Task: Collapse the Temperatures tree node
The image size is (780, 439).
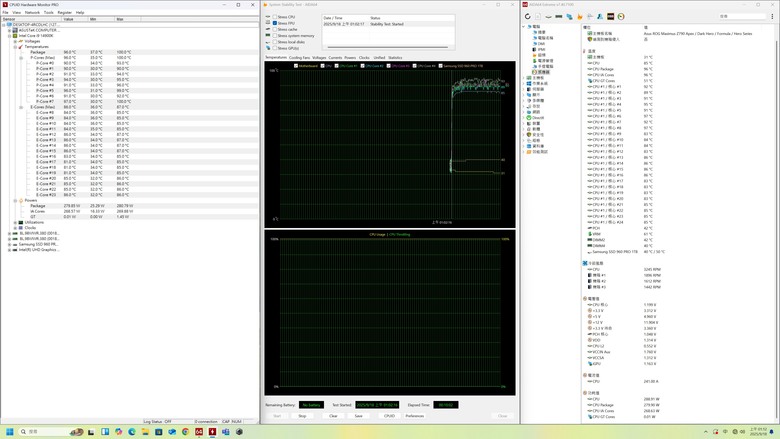Action: click(15, 46)
